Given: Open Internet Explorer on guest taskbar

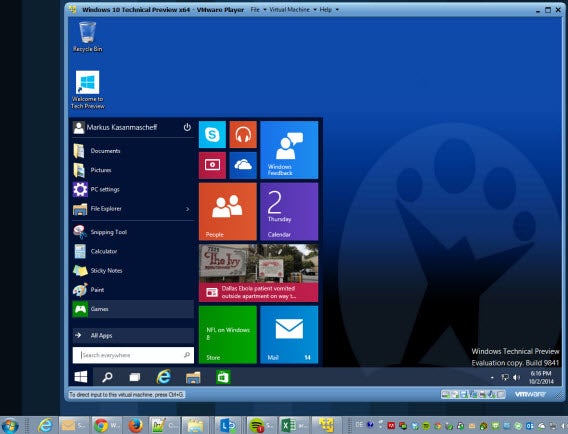Looking at the screenshot, I should pos(164,377).
